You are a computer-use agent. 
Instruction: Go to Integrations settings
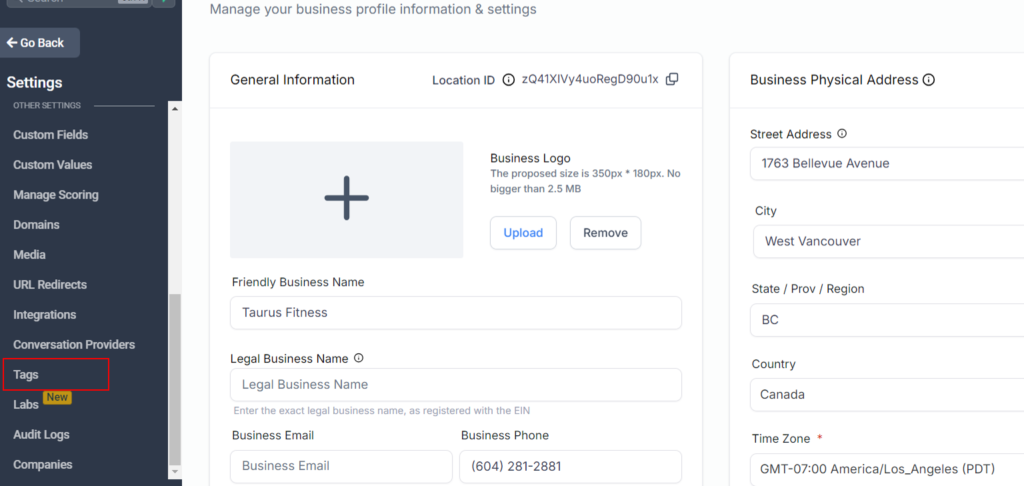tap(45, 315)
